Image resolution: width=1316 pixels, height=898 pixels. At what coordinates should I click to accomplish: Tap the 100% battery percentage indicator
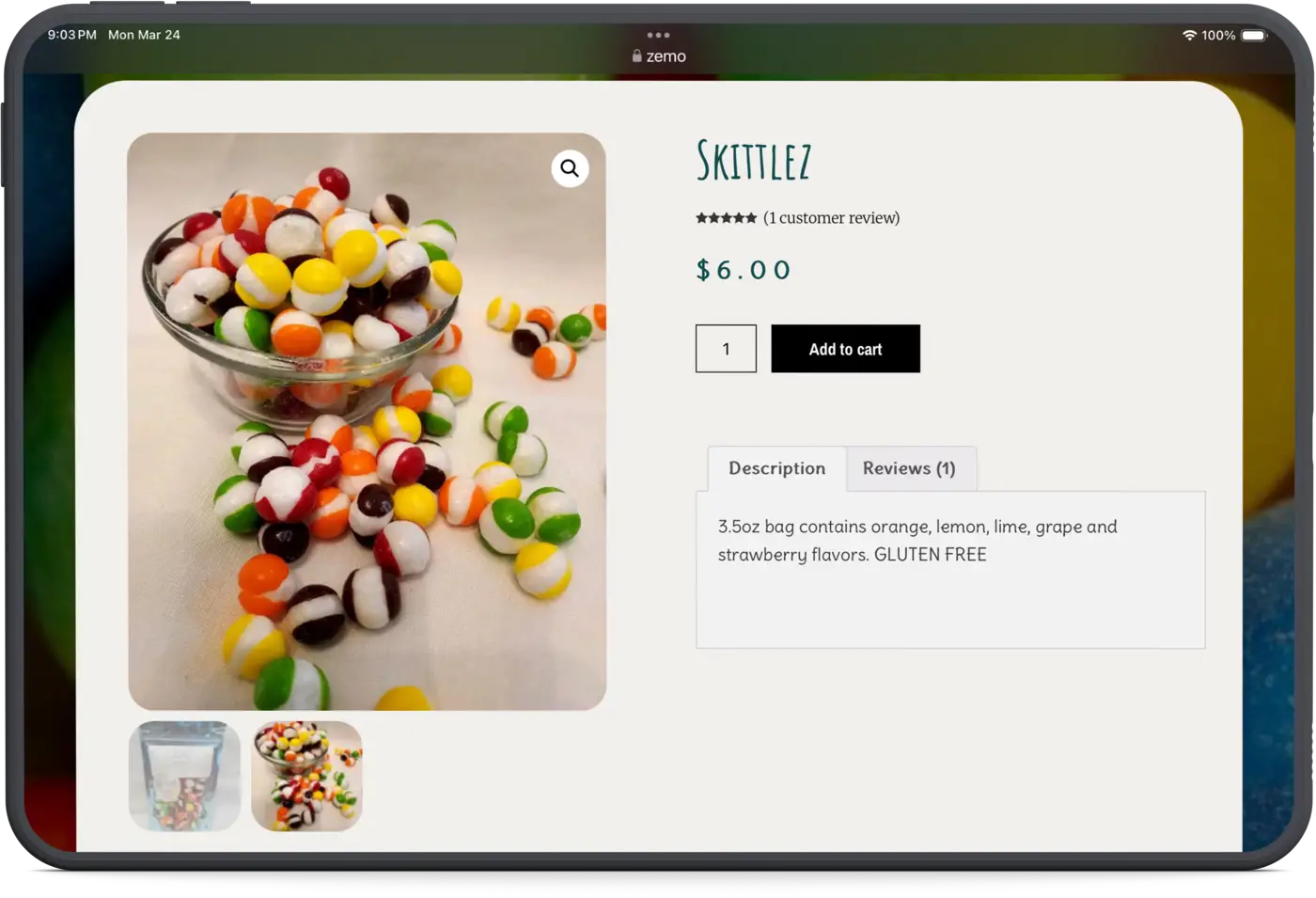(x=1218, y=35)
